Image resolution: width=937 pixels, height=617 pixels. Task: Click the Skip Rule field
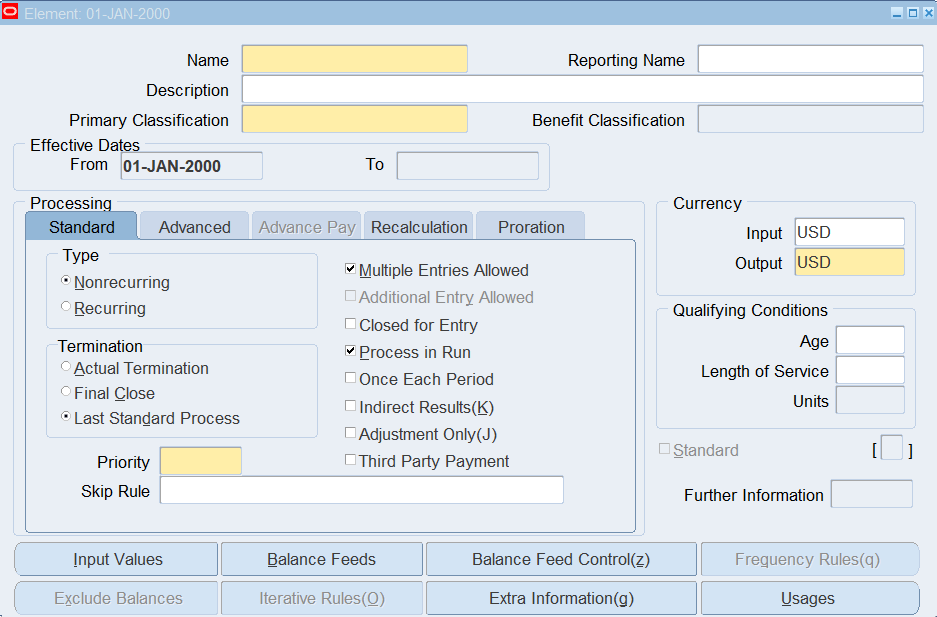(361, 491)
